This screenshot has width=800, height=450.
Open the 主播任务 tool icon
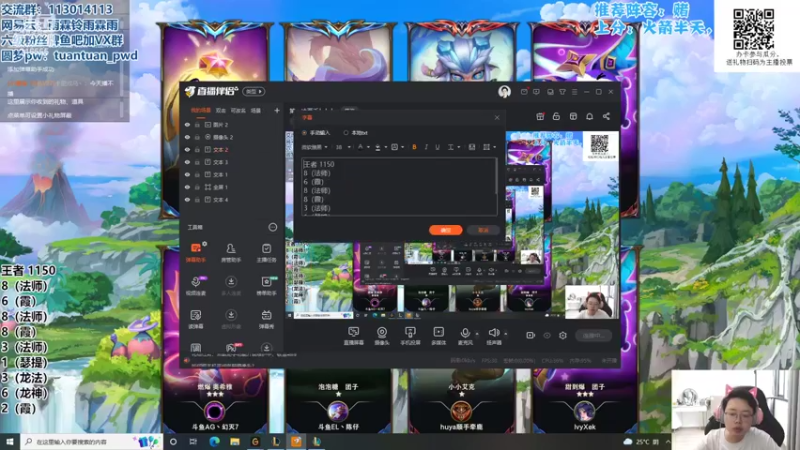266,252
